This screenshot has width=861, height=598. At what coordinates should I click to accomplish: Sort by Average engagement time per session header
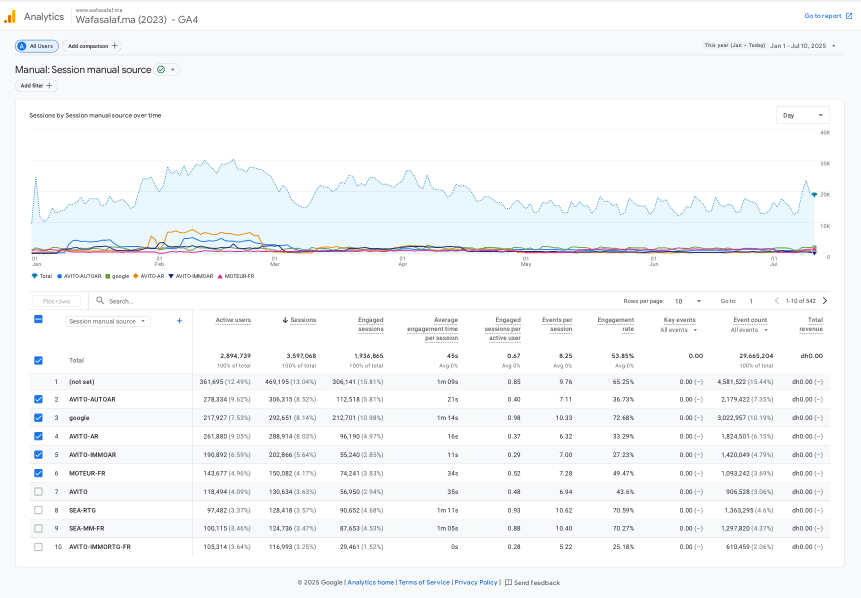(432, 329)
